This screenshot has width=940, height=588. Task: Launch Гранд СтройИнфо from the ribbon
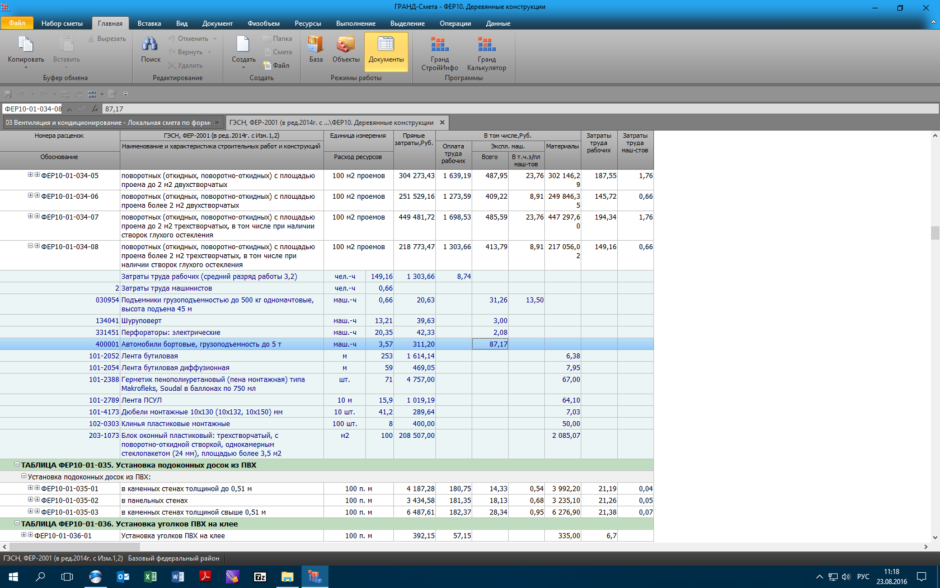[439, 53]
